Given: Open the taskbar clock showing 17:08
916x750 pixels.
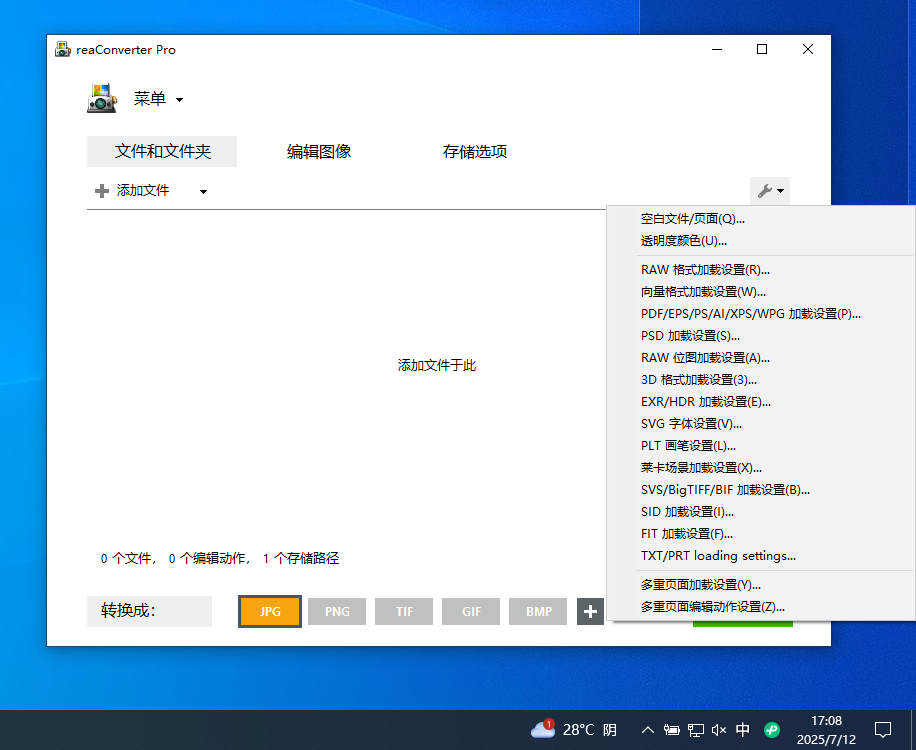Looking at the screenshot, I should point(826,730).
